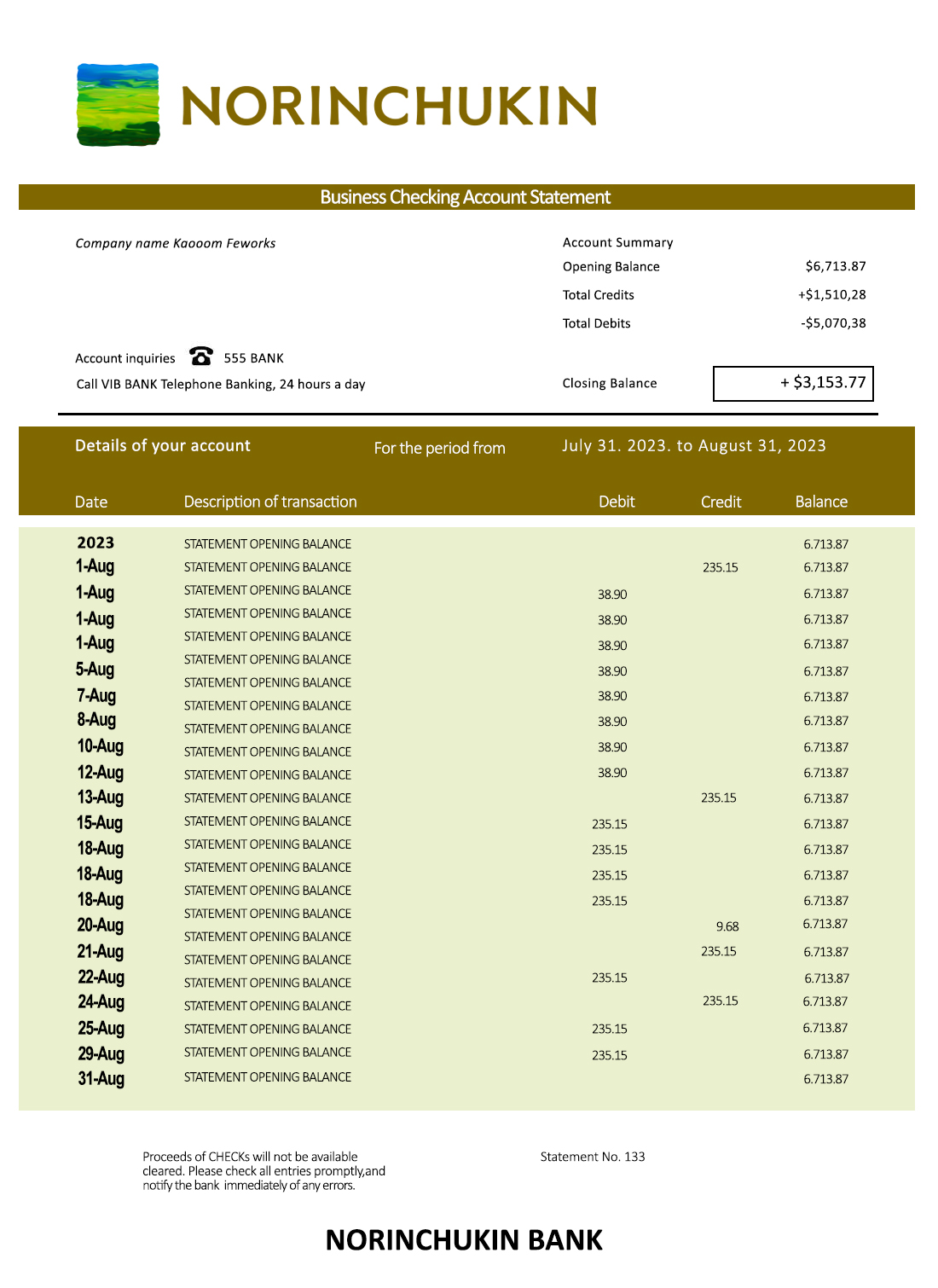Click the Company name Kaooom Feworks text
This screenshot has height=1288, width=938.
pyautogui.click(x=176, y=243)
